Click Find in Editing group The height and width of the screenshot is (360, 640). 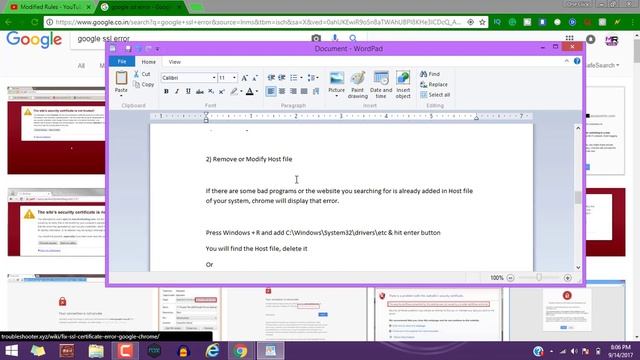point(430,74)
